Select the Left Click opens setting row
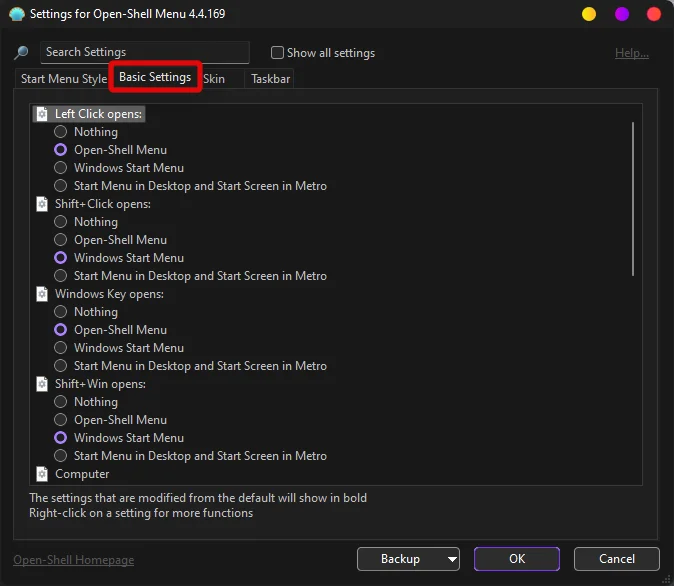The image size is (674, 586). [x=89, y=114]
